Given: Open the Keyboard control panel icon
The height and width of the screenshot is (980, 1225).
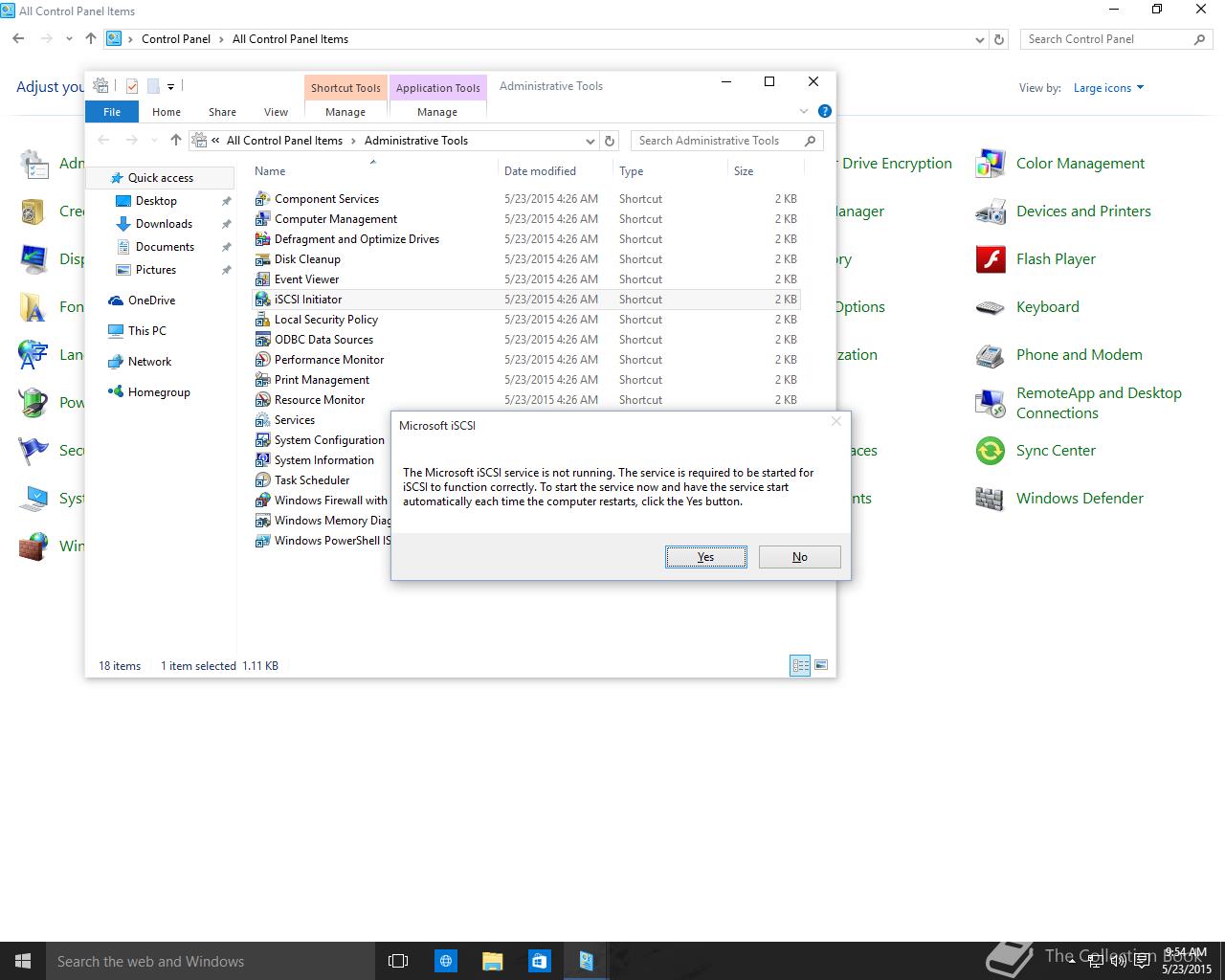Looking at the screenshot, I should pos(991,307).
